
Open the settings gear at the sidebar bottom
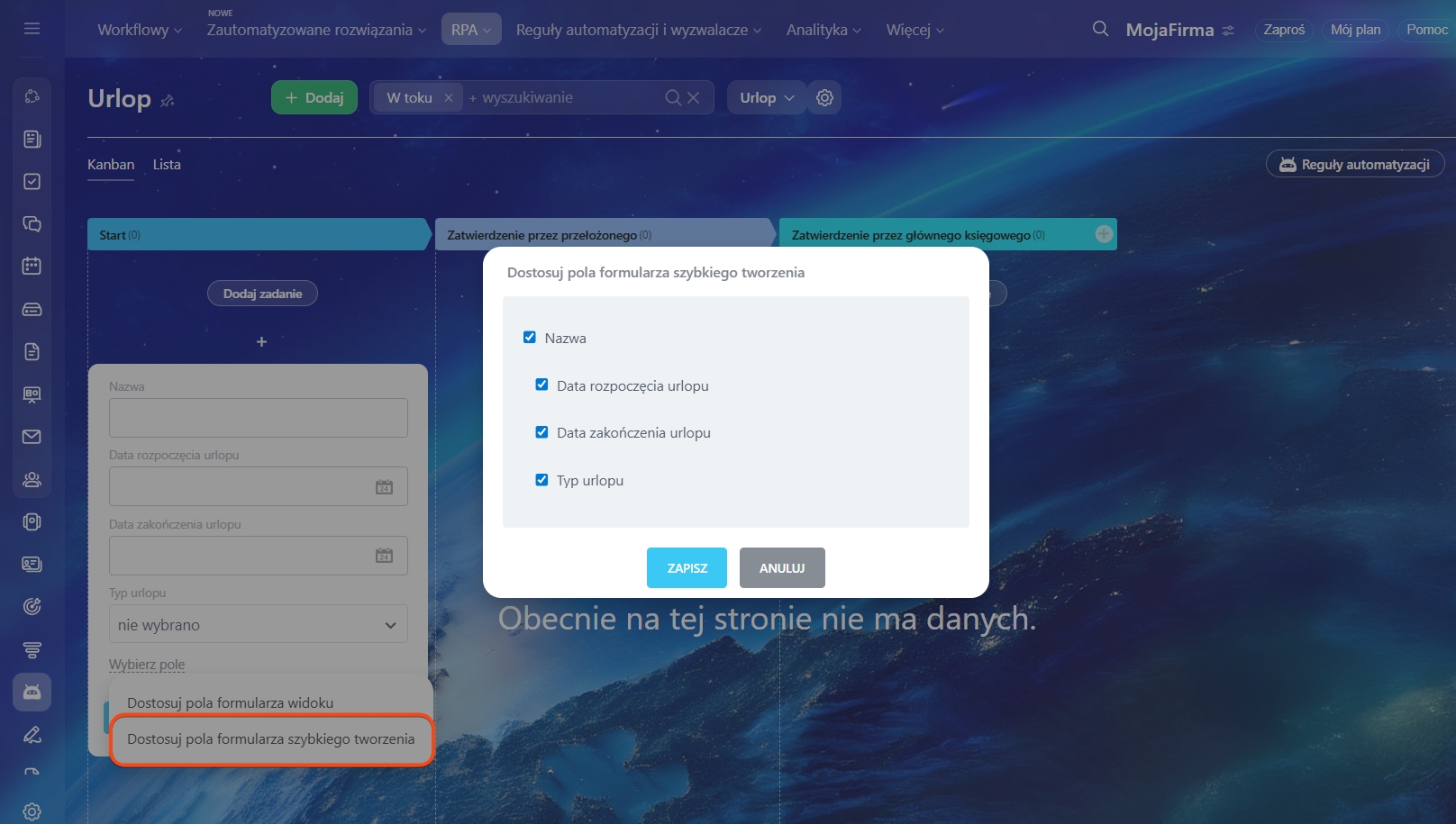point(32,811)
